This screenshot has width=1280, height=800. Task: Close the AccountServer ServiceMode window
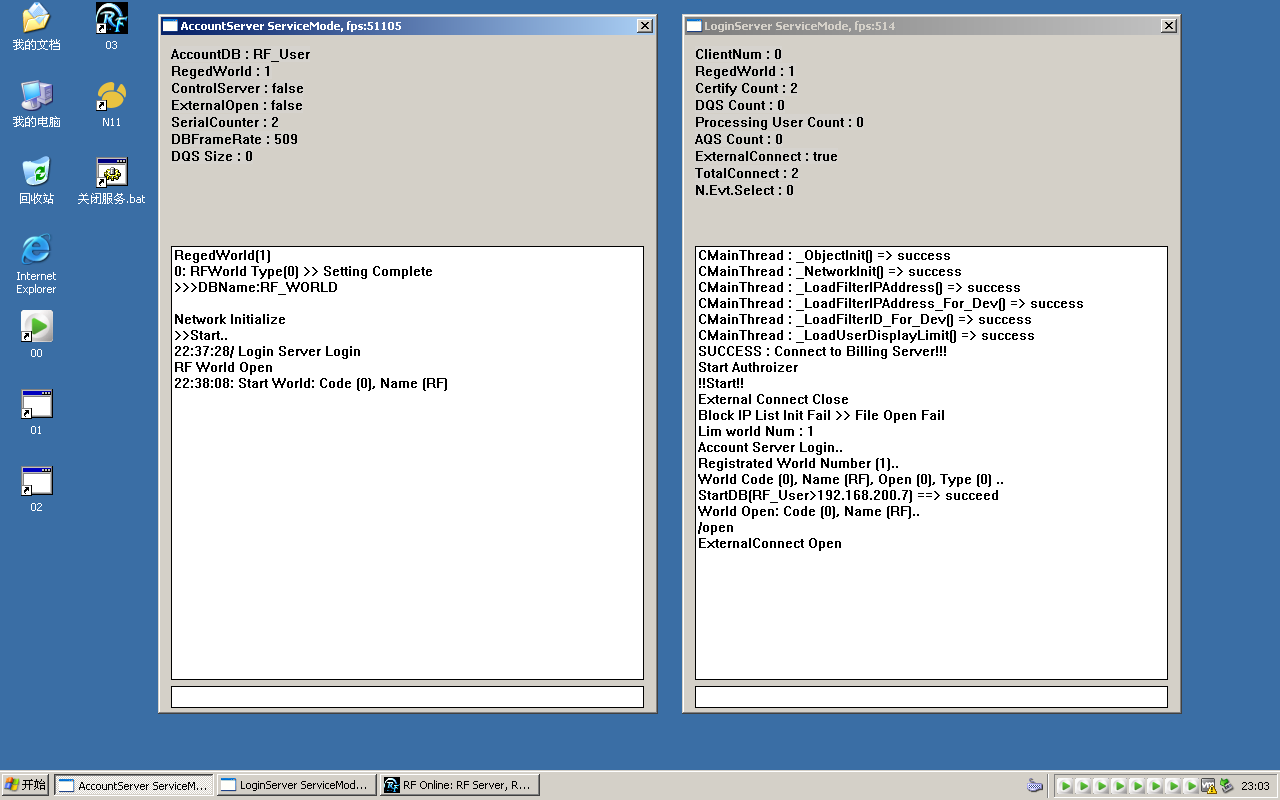[645, 26]
